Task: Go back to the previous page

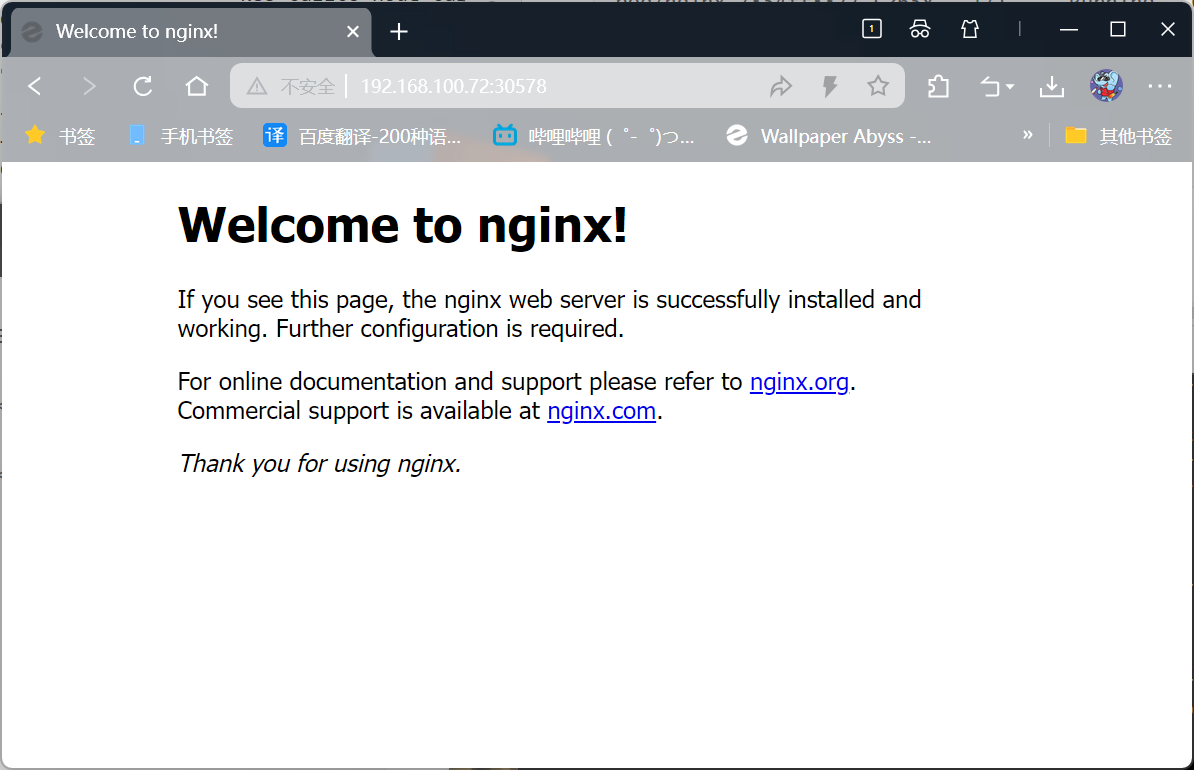Action: coord(34,86)
